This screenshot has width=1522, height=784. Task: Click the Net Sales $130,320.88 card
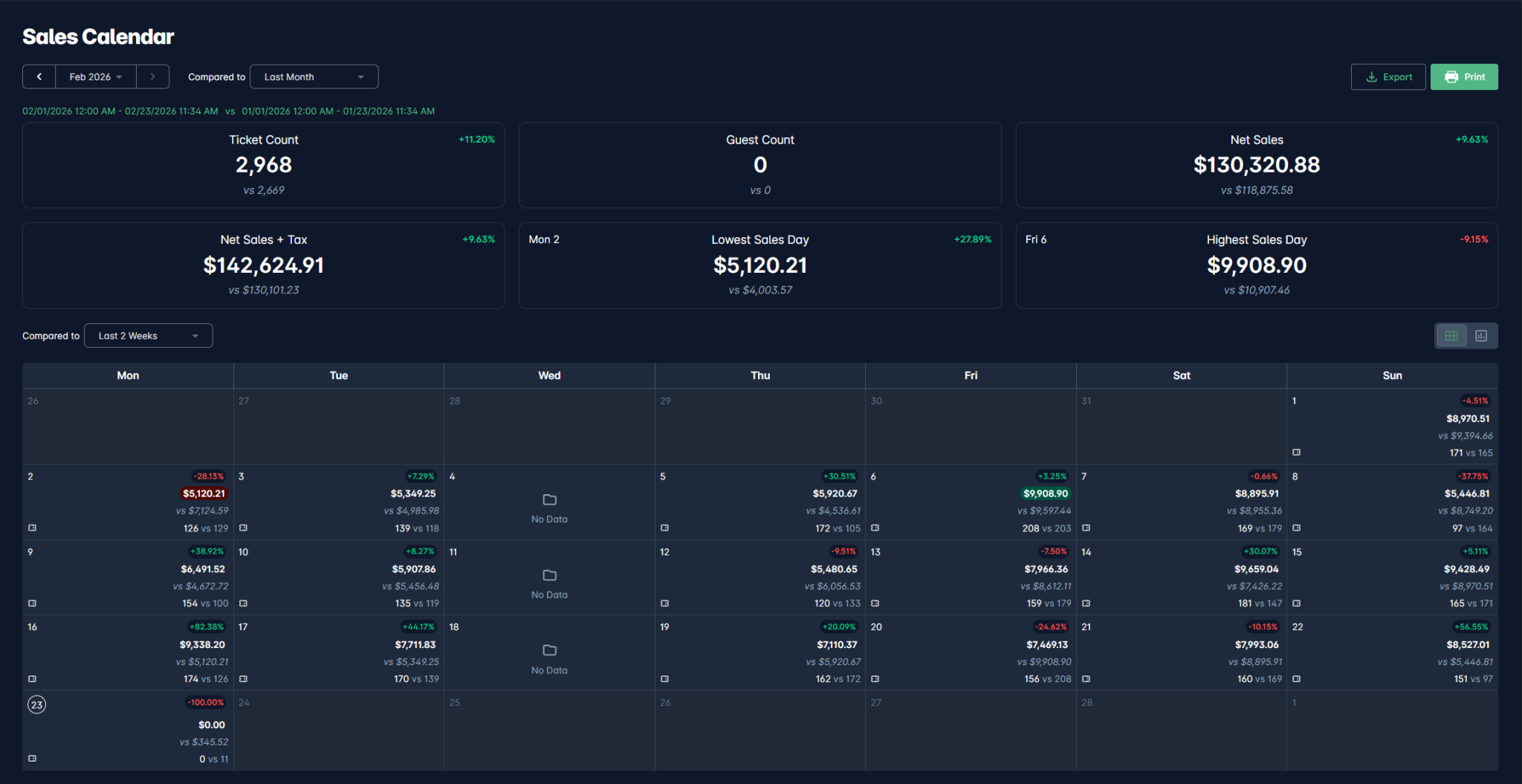(x=1256, y=165)
